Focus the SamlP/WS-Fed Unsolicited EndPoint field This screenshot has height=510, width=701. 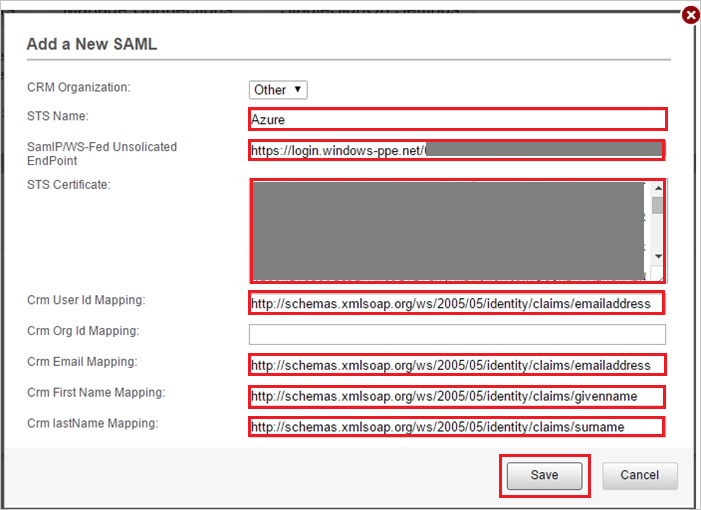[x=457, y=150]
